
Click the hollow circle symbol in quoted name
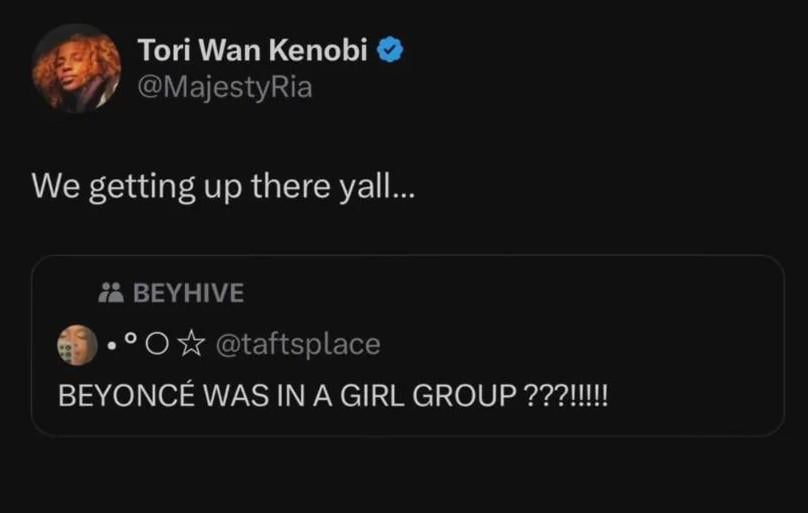point(158,345)
